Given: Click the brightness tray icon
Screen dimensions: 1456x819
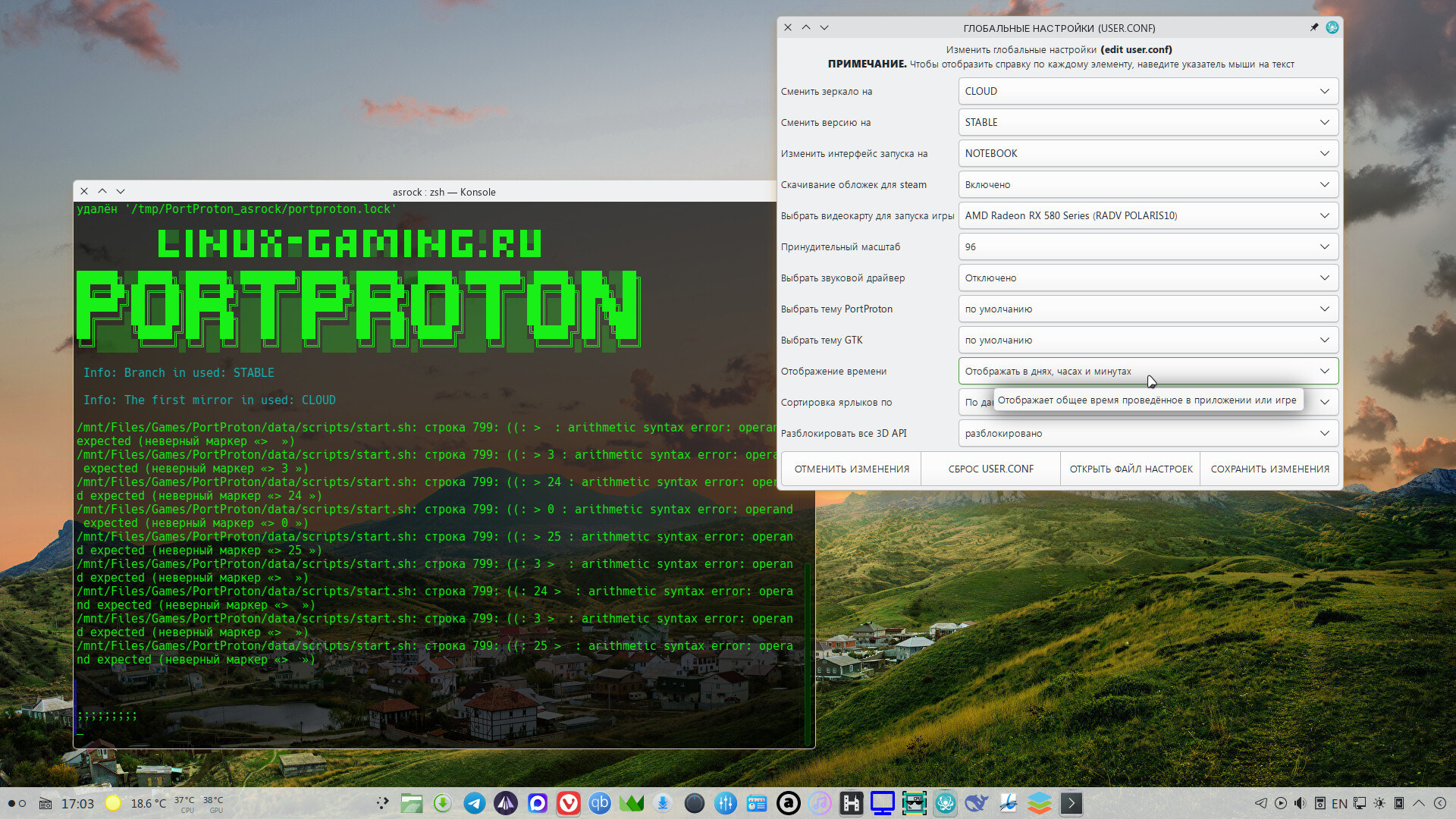Looking at the screenshot, I should point(1379,803).
